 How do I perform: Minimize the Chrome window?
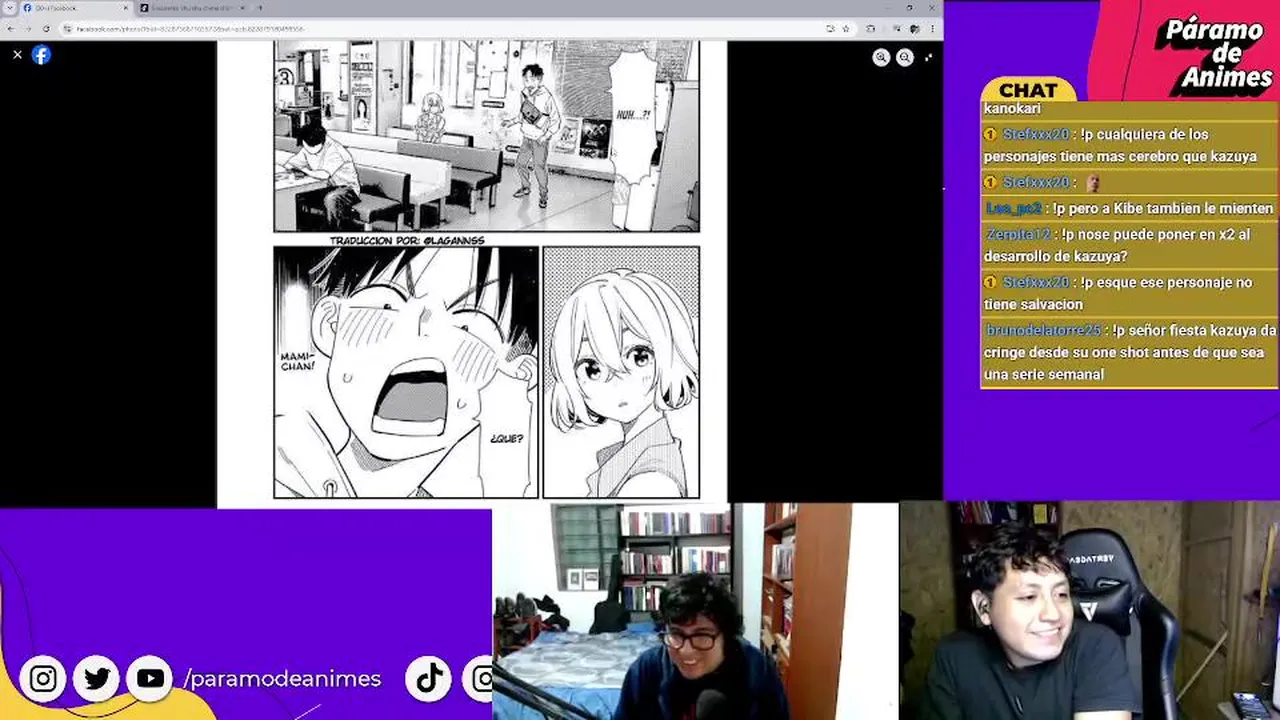(x=888, y=8)
